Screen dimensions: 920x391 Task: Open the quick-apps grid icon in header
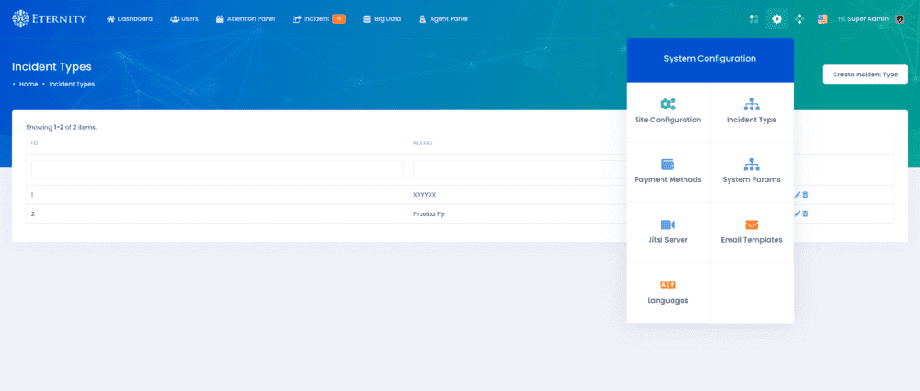point(754,19)
